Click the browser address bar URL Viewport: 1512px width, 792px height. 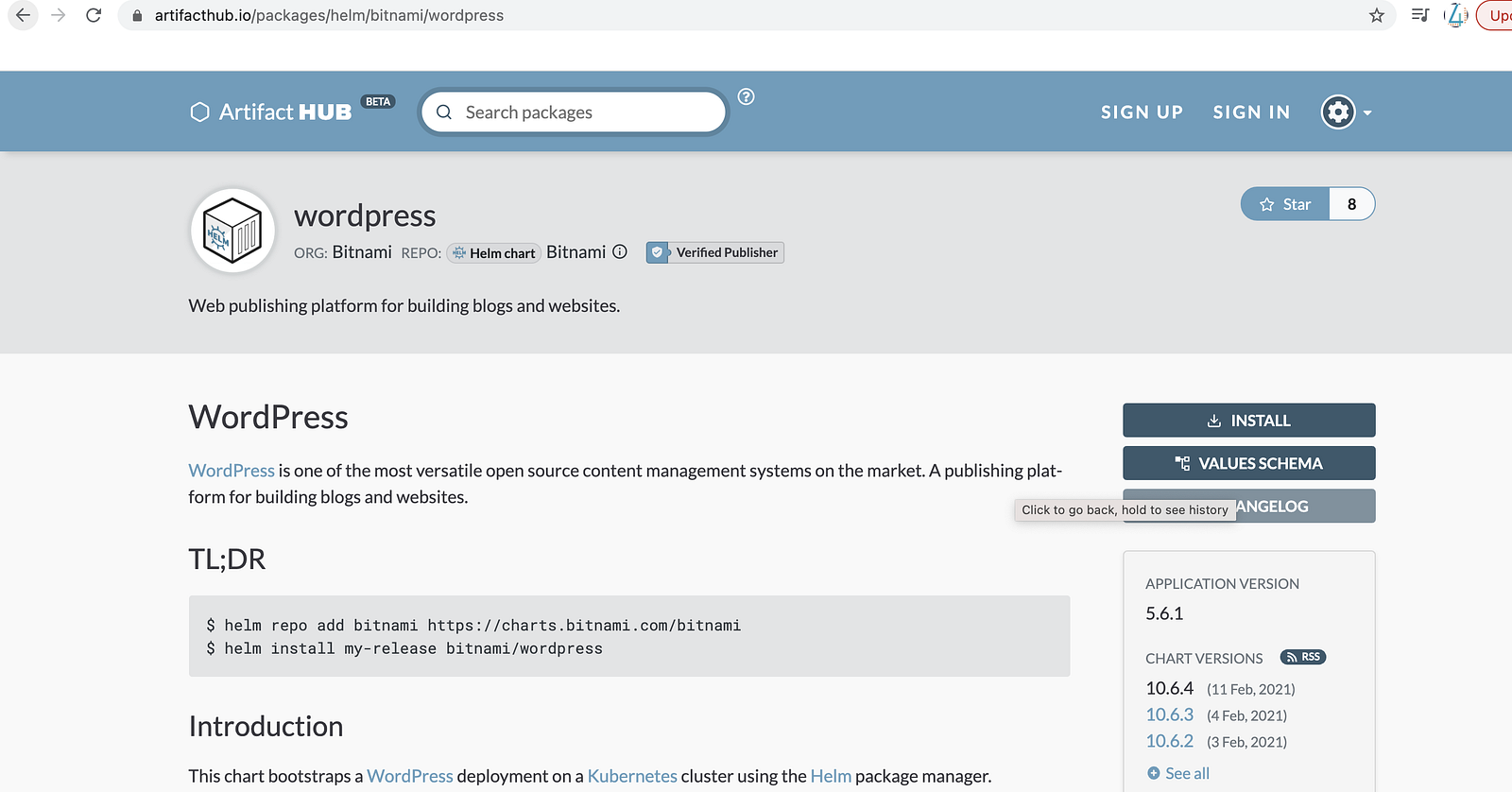[329, 15]
